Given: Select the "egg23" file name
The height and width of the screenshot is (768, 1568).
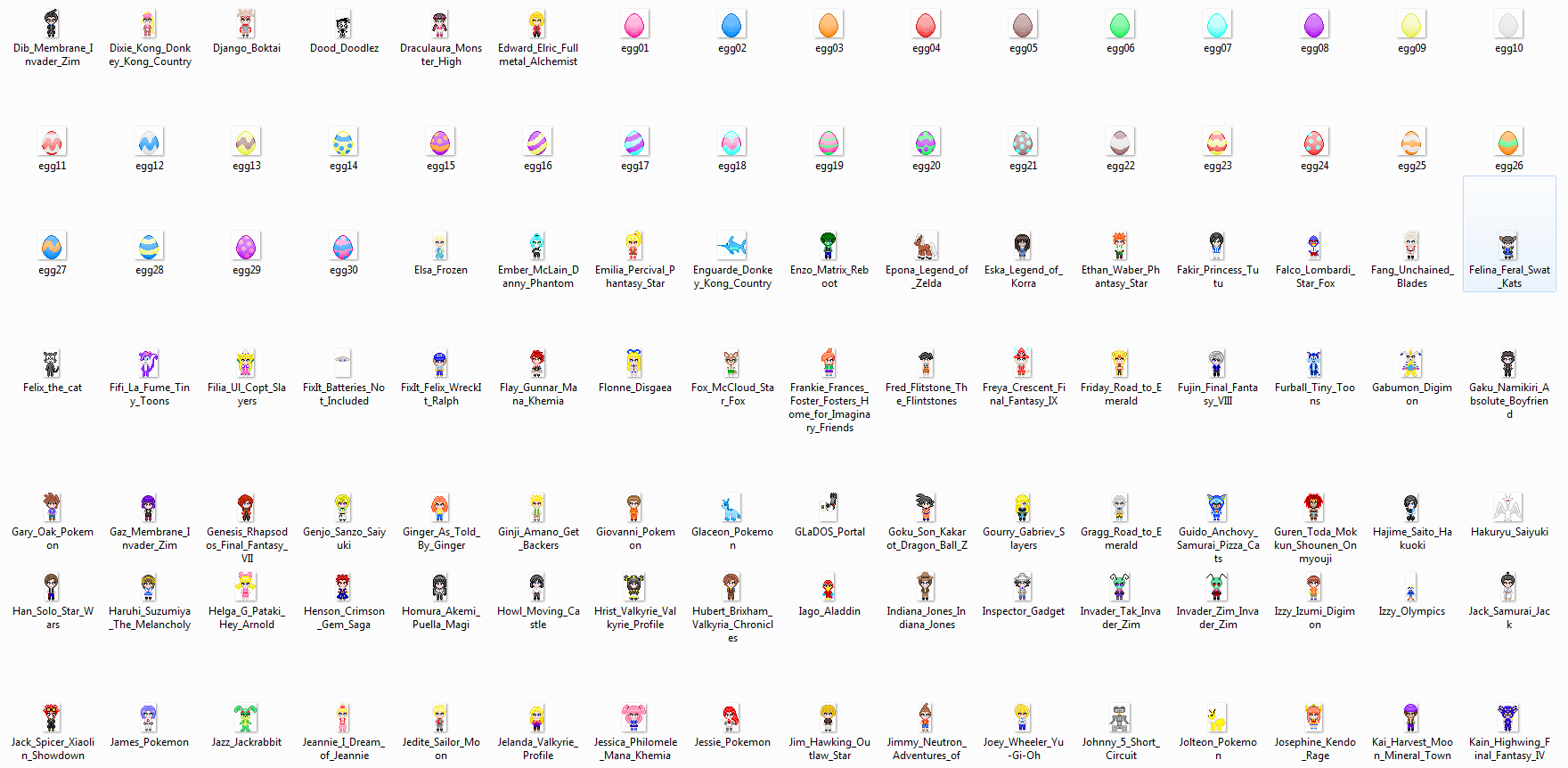Looking at the screenshot, I should pos(1217,166).
